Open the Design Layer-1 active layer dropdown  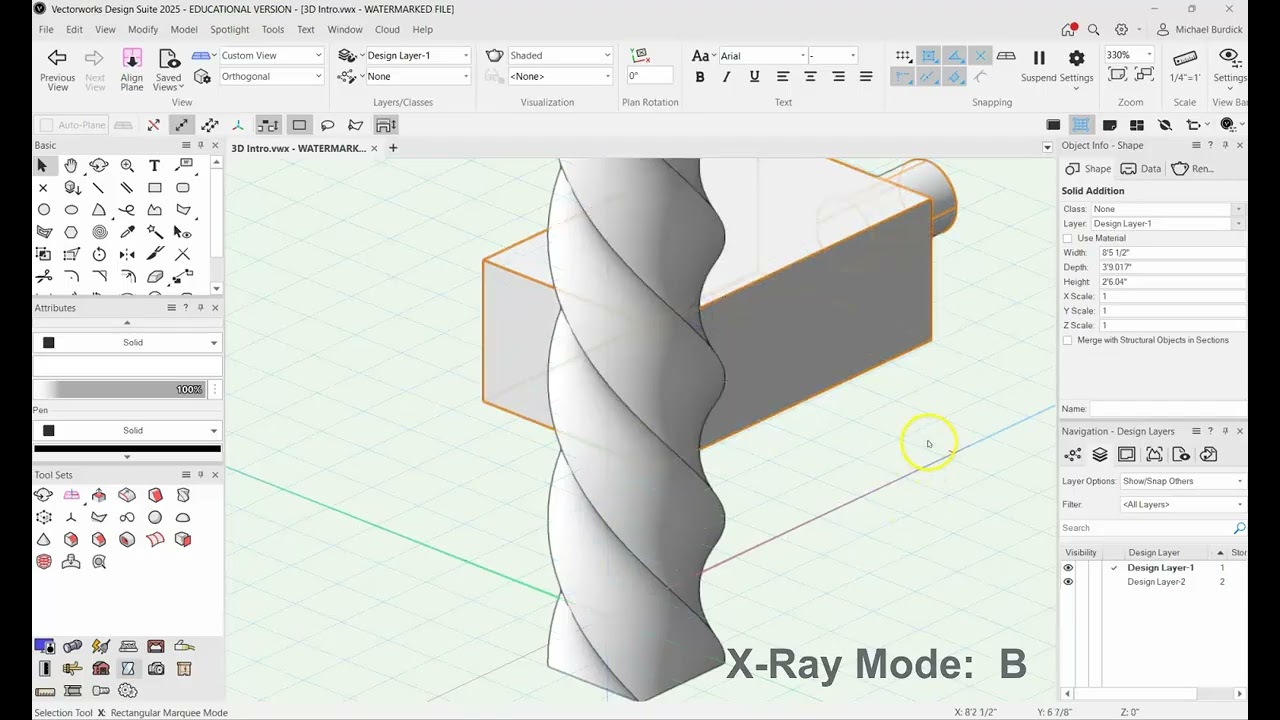tap(417, 55)
